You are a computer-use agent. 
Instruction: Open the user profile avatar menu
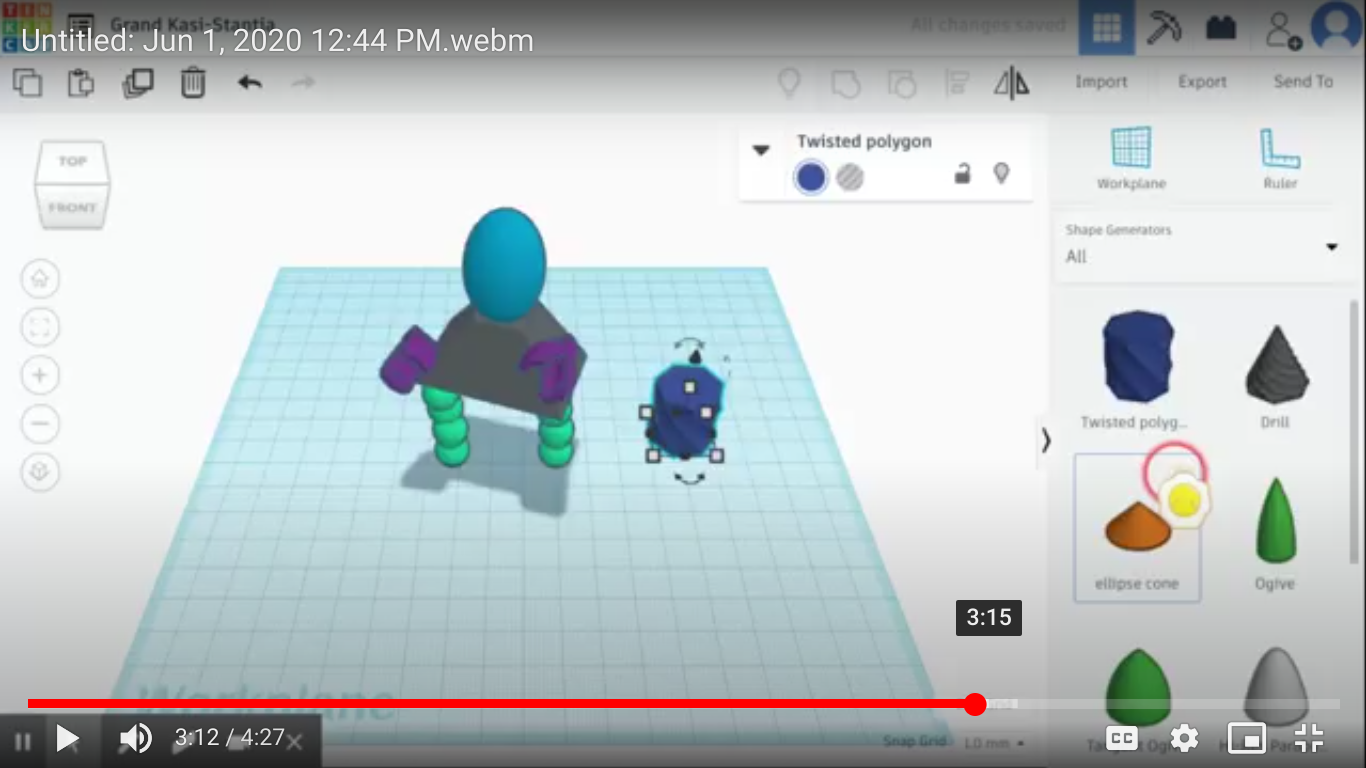[1338, 27]
